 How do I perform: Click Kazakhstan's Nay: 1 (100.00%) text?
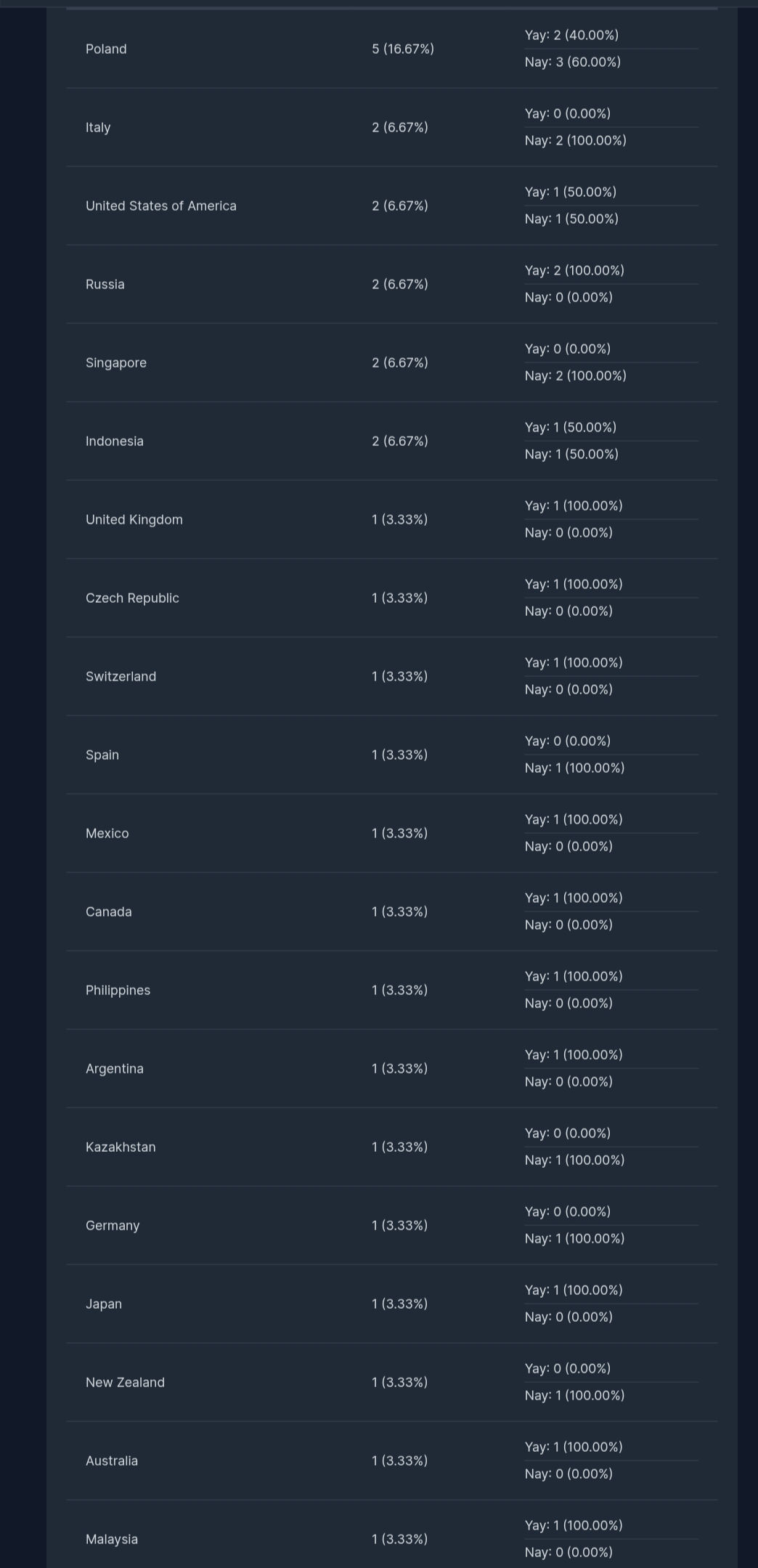[575, 1160]
